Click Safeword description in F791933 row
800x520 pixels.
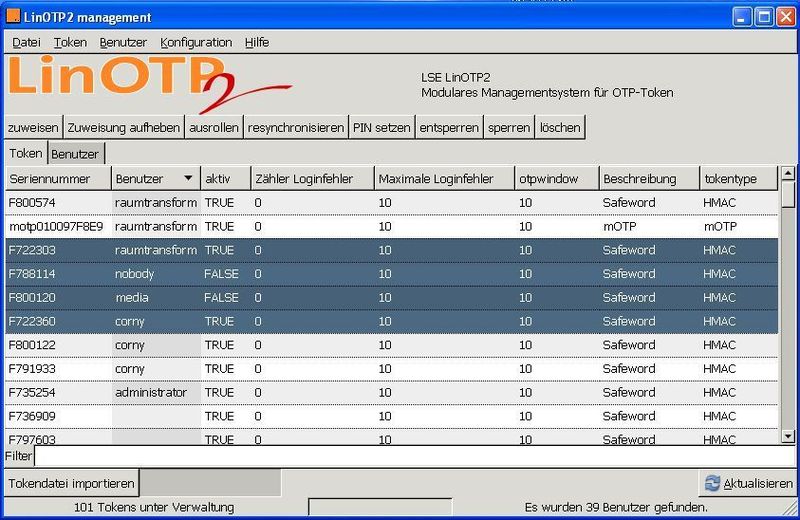point(629,368)
